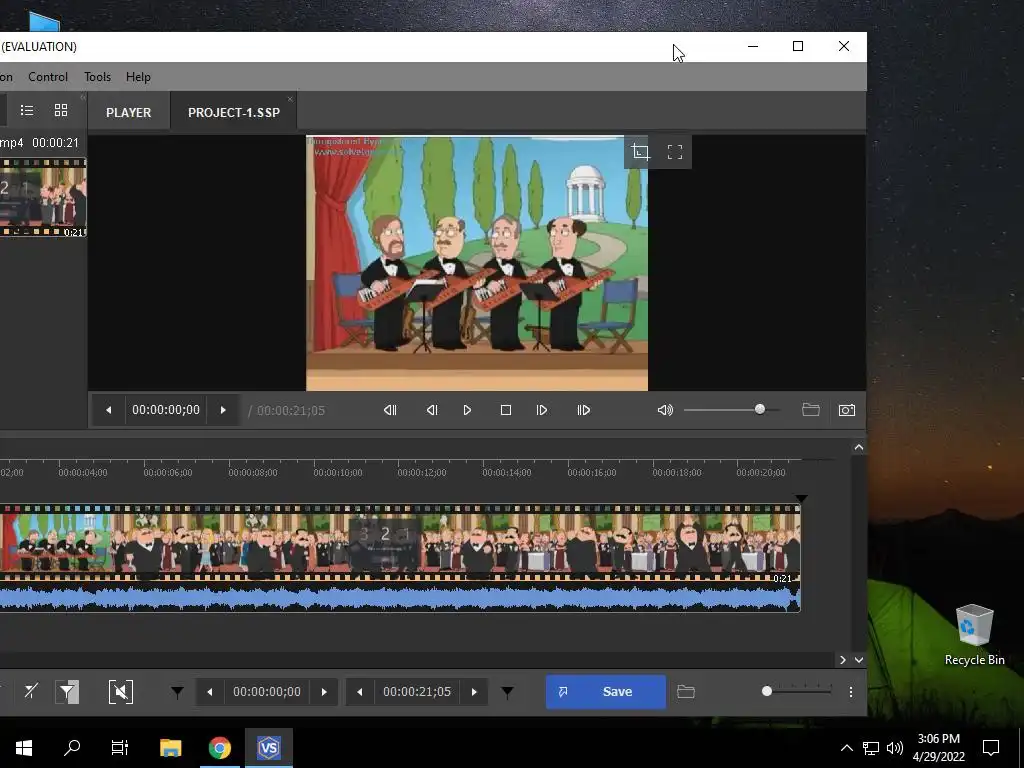Show hidden system tray icons
The width and height of the screenshot is (1024, 768).
click(x=846, y=748)
